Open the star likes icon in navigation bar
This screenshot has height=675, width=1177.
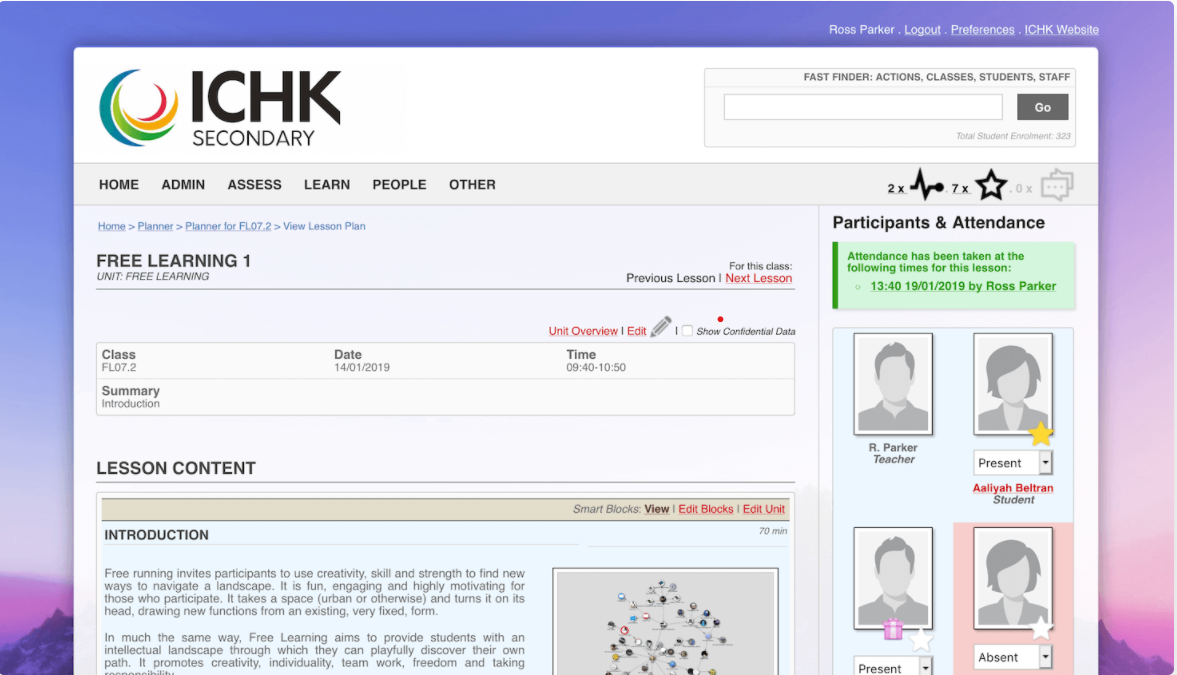(991, 185)
